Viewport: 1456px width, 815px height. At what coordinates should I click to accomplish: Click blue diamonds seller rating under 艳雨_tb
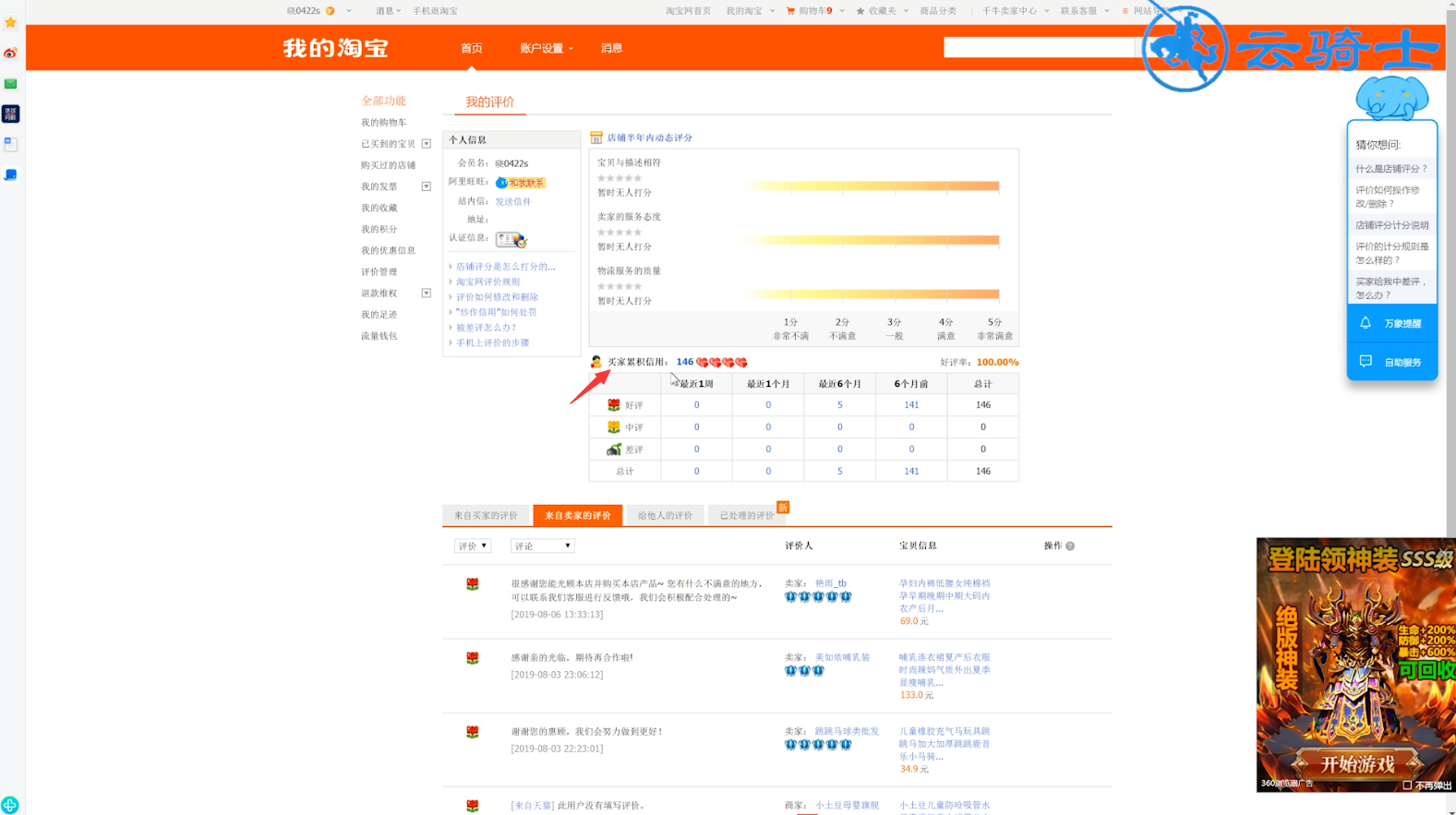pyautogui.click(x=818, y=597)
